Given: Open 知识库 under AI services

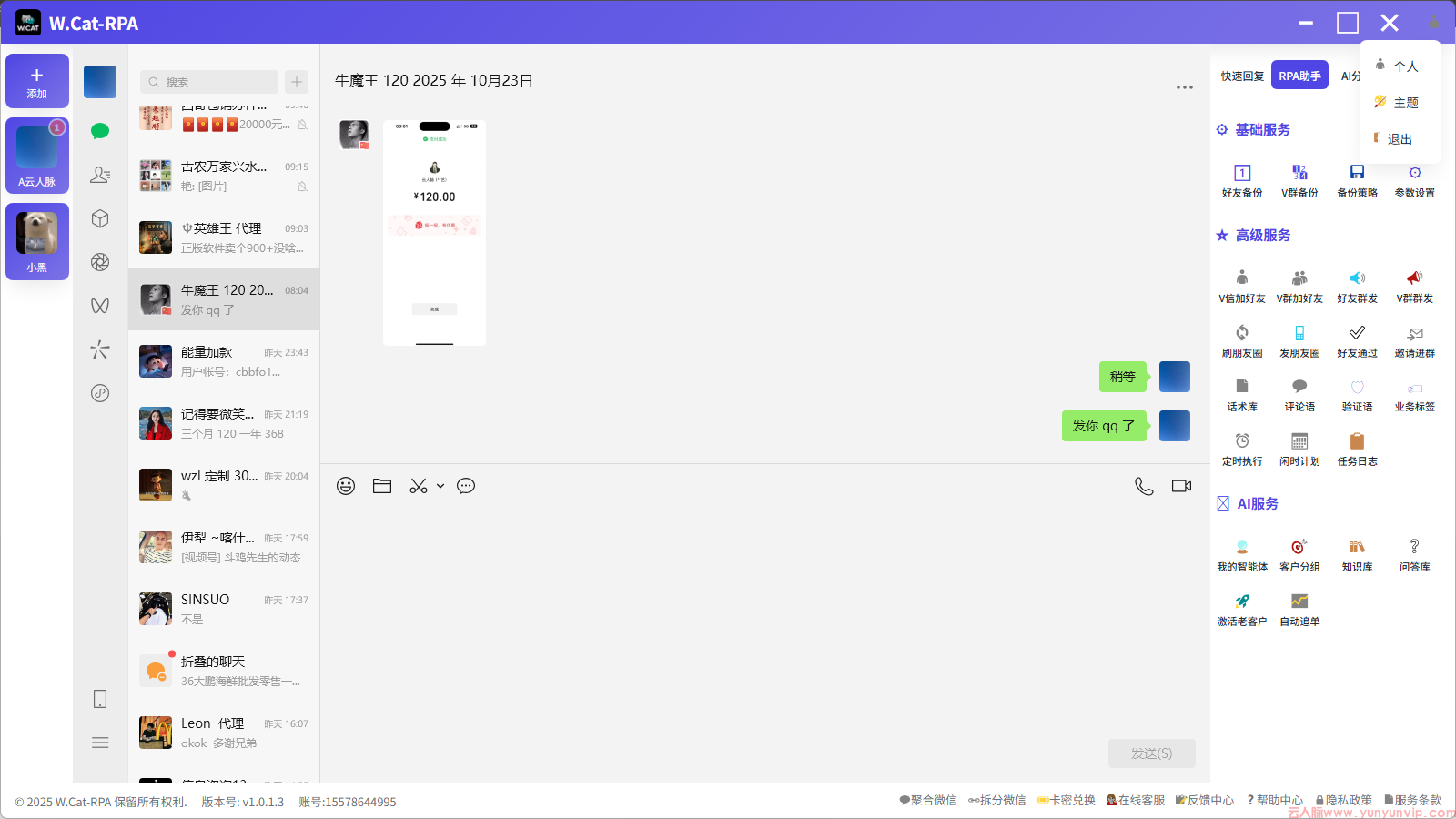Looking at the screenshot, I should pos(1357,554).
